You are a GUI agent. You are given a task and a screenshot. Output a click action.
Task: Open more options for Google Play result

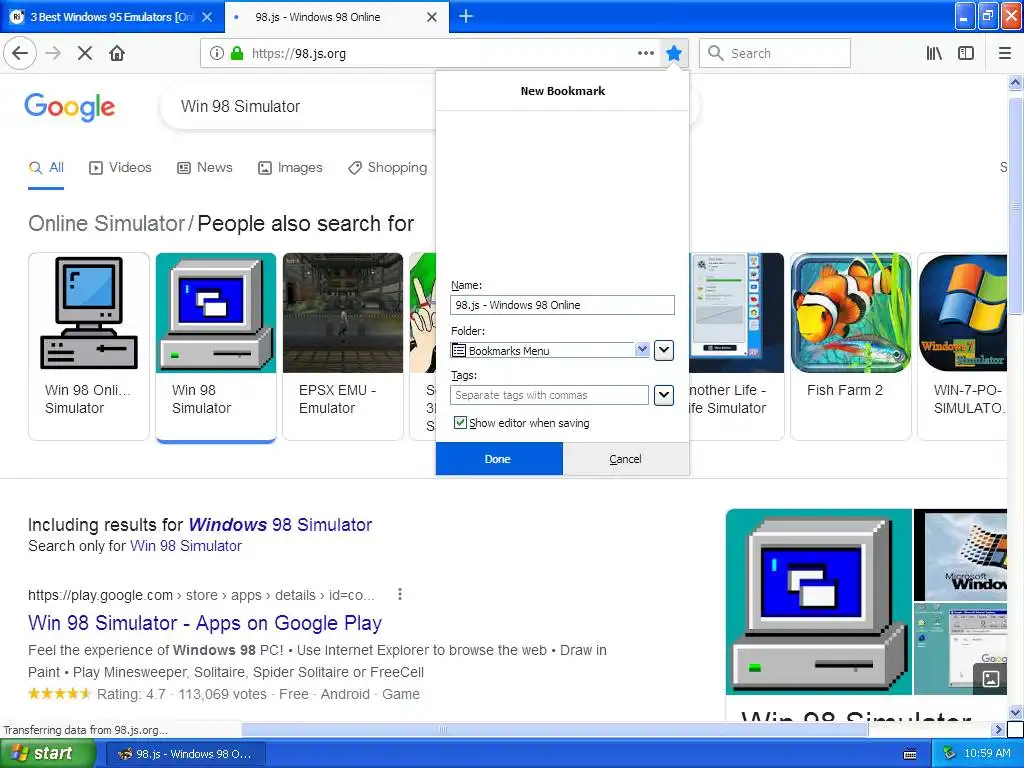(400, 594)
